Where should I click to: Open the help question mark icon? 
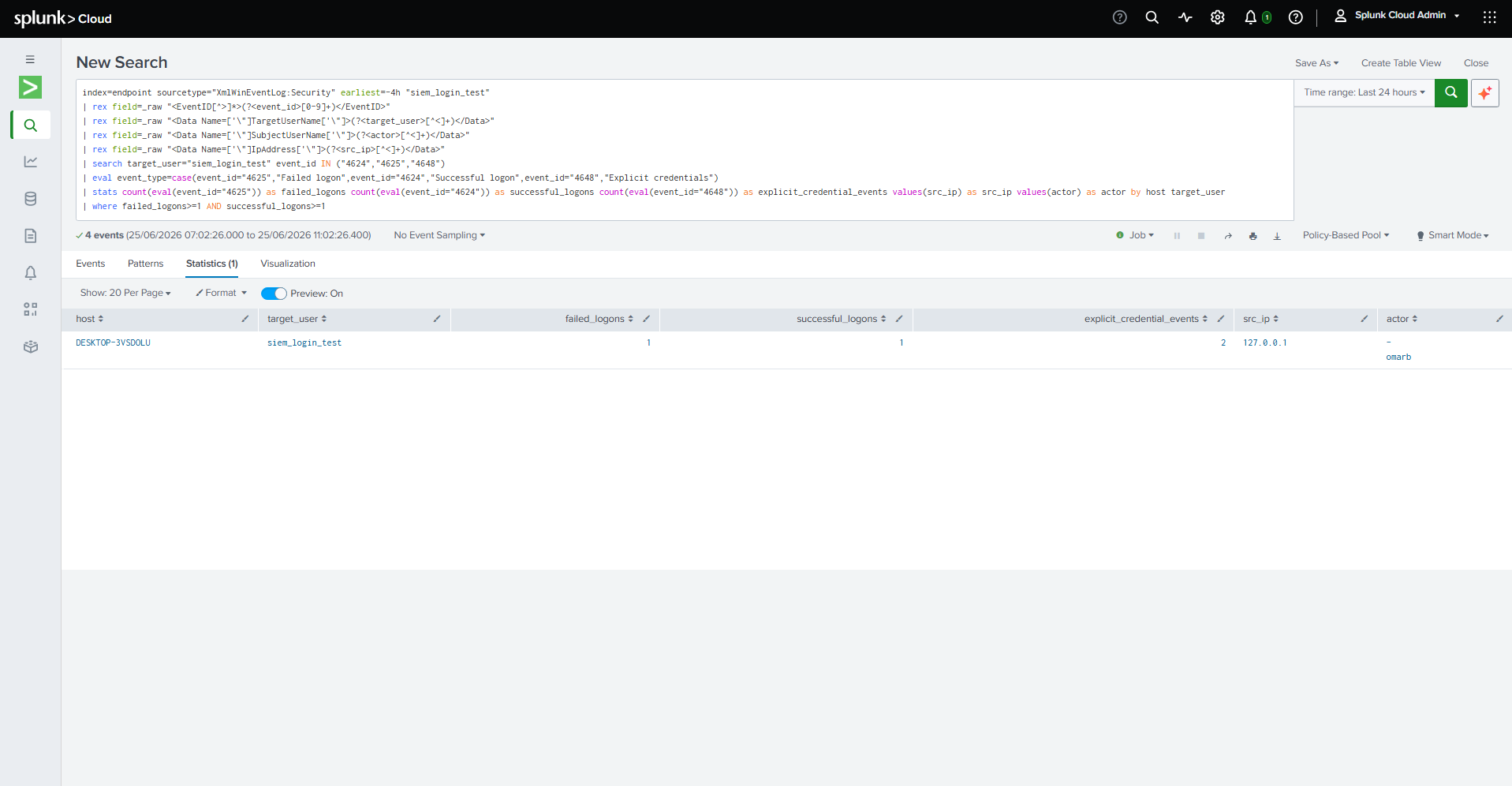1295,17
